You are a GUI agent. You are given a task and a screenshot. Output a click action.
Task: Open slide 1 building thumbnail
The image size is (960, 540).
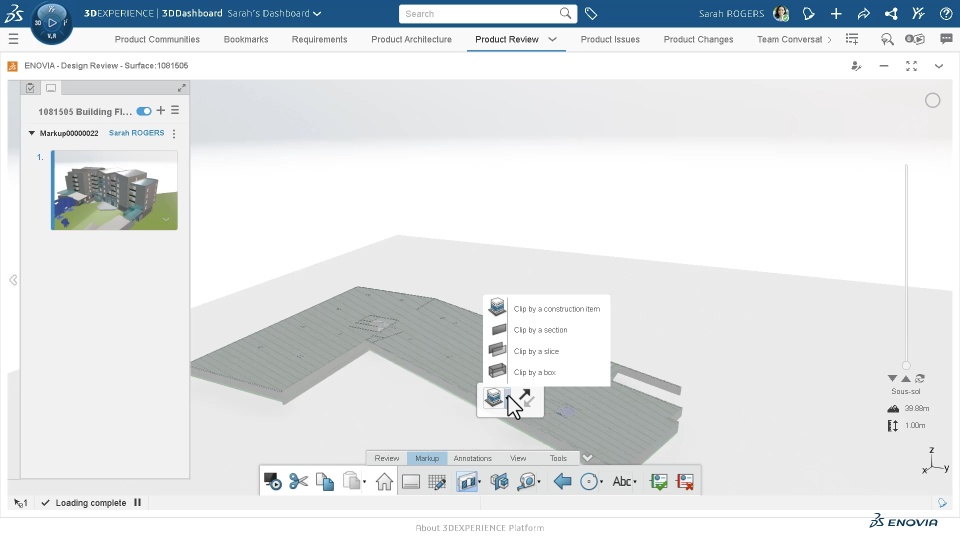(114, 190)
